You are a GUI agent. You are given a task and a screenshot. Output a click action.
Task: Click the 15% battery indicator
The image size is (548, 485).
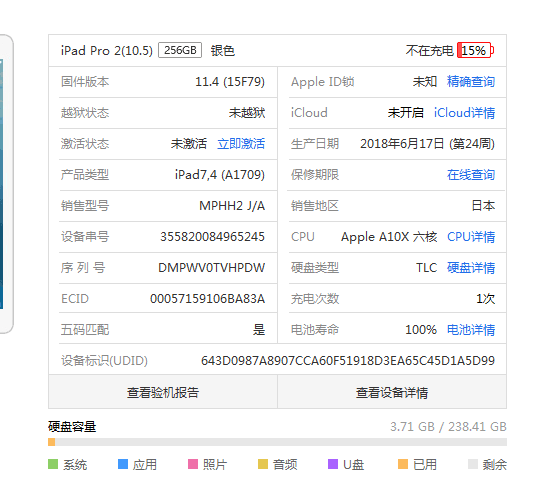[x=475, y=51]
